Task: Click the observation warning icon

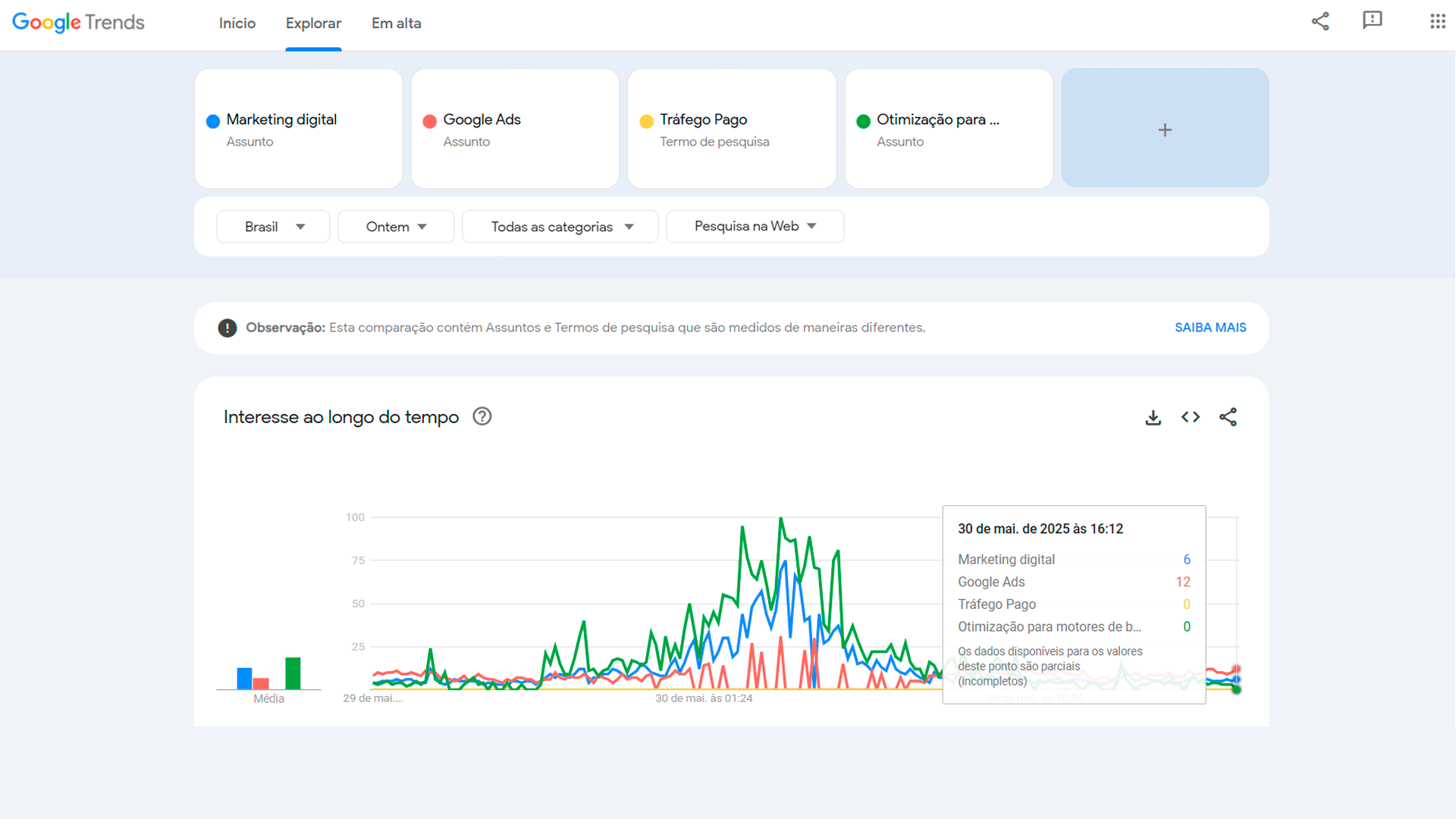Action: tap(227, 328)
